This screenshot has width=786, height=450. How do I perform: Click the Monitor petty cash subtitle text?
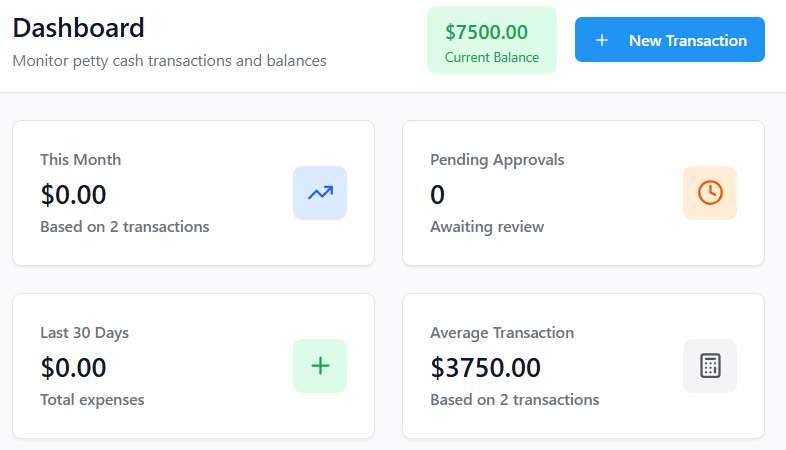pyautogui.click(x=169, y=61)
